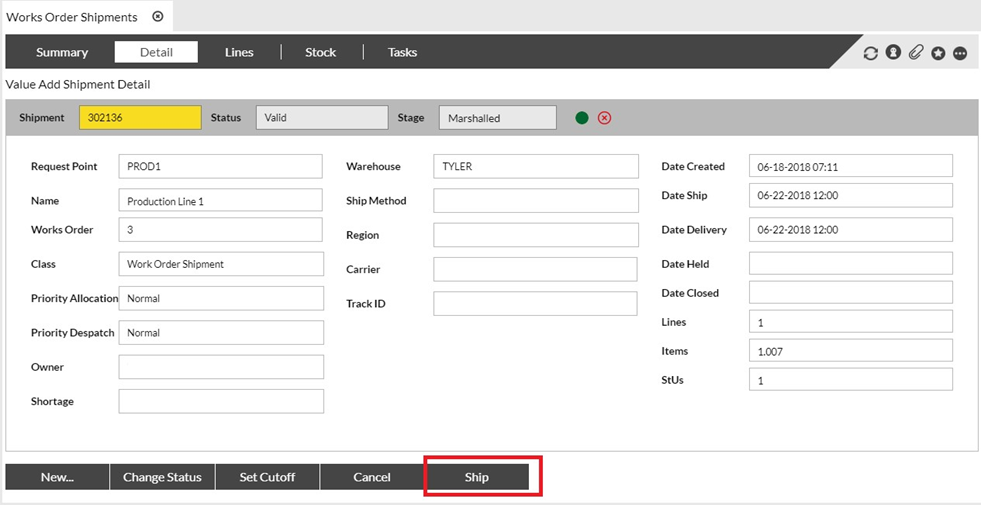Open the Lines tab
The width and height of the screenshot is (981, 505).
click(239, 52)
